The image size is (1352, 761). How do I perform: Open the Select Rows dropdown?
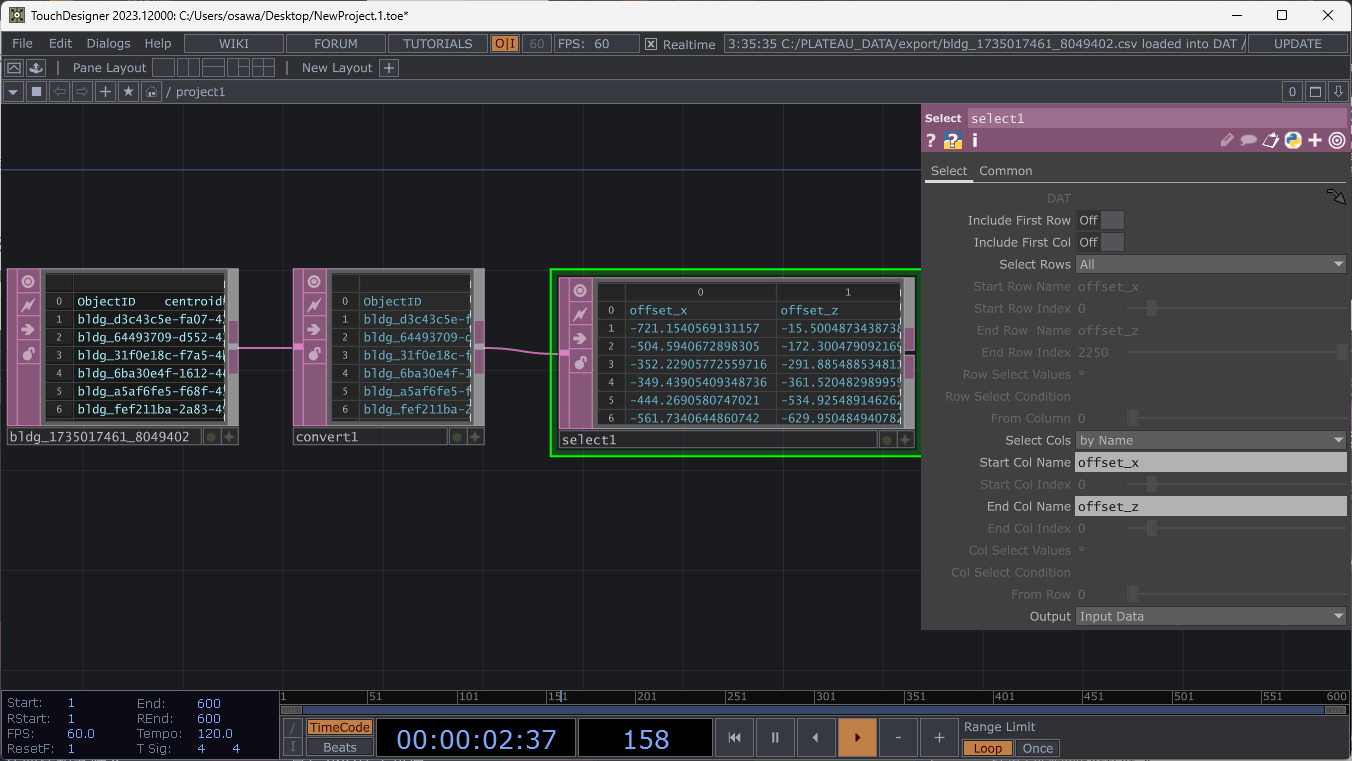pyautogui.click(x=1211, y=264)
